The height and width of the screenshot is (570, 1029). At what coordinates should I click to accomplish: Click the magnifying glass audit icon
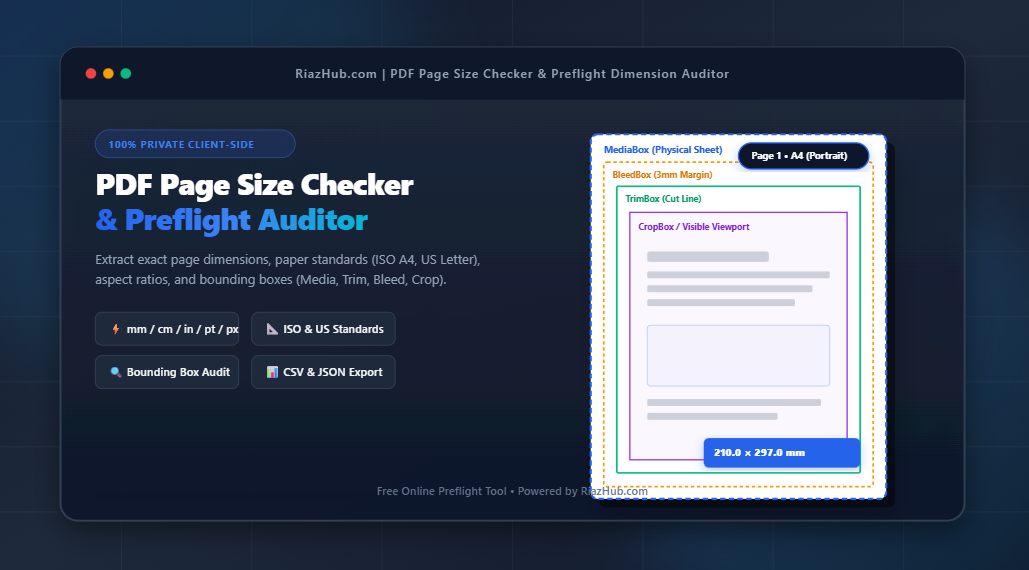pos(116,373)
